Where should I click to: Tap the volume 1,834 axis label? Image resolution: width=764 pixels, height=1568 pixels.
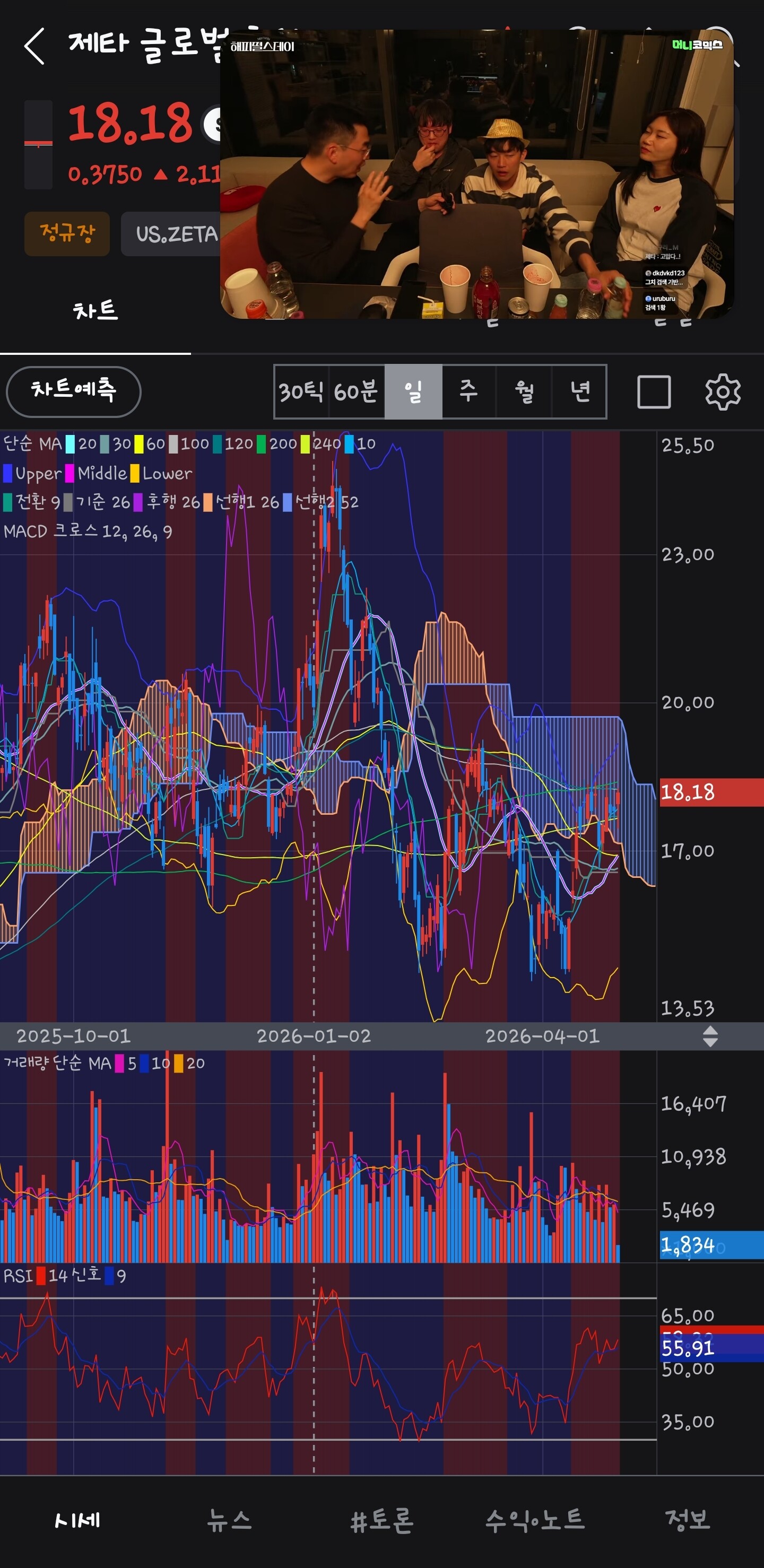click(711, 1245)
